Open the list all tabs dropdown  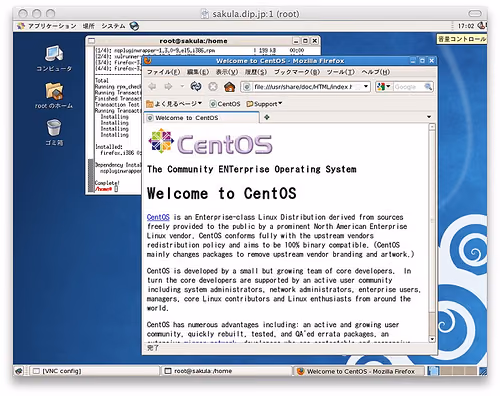click(x=429, y=117)
